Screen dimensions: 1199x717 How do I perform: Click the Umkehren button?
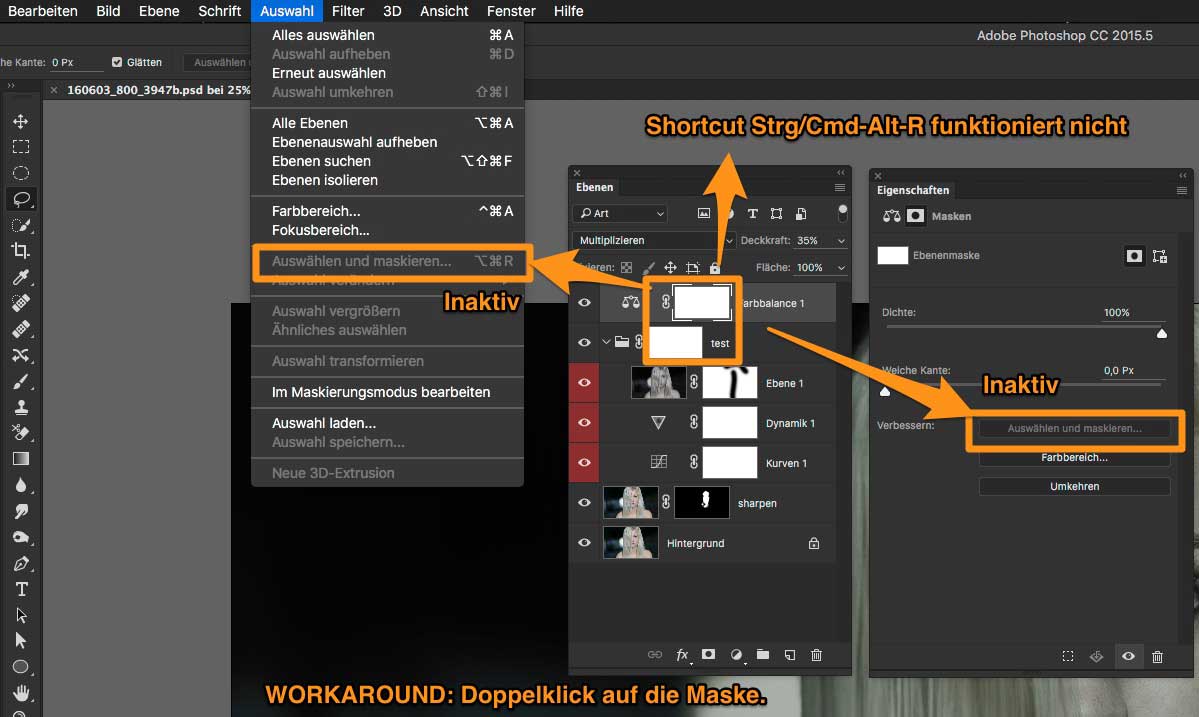point(1074,486)
